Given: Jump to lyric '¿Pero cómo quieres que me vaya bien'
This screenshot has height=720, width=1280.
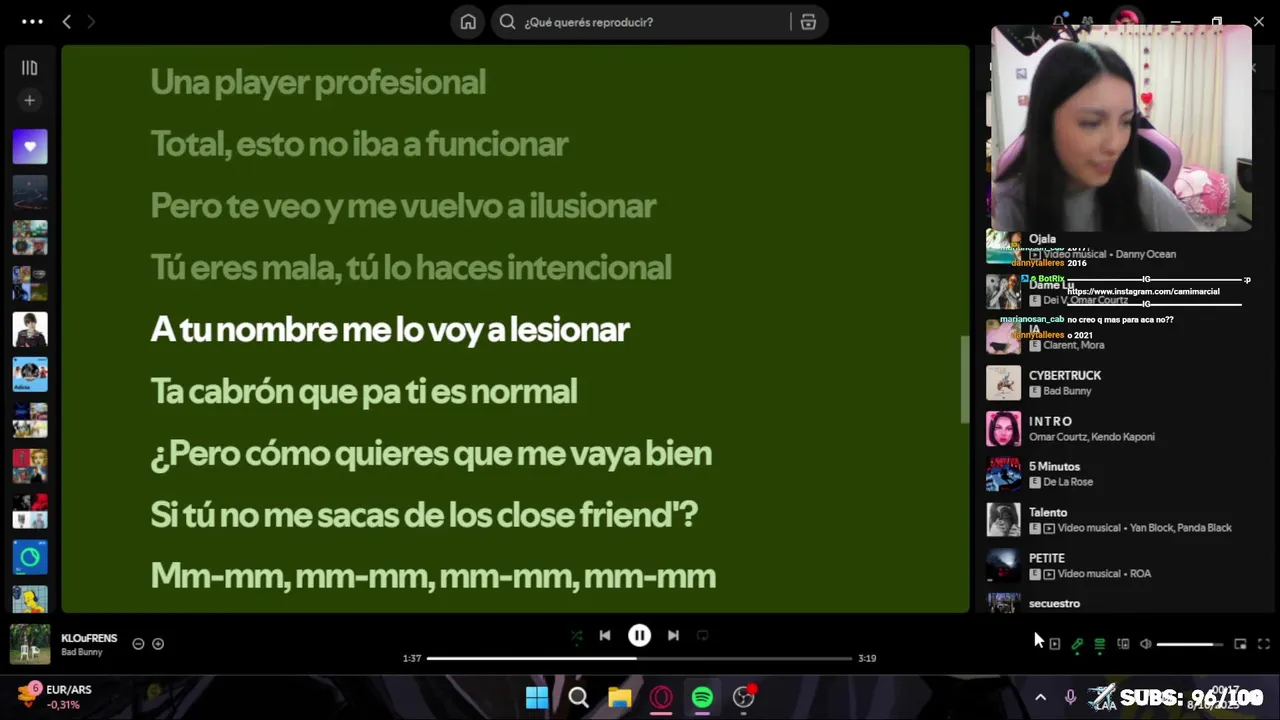Looking at the screenshot, I should pyautogui.click(x=431, y=454).
